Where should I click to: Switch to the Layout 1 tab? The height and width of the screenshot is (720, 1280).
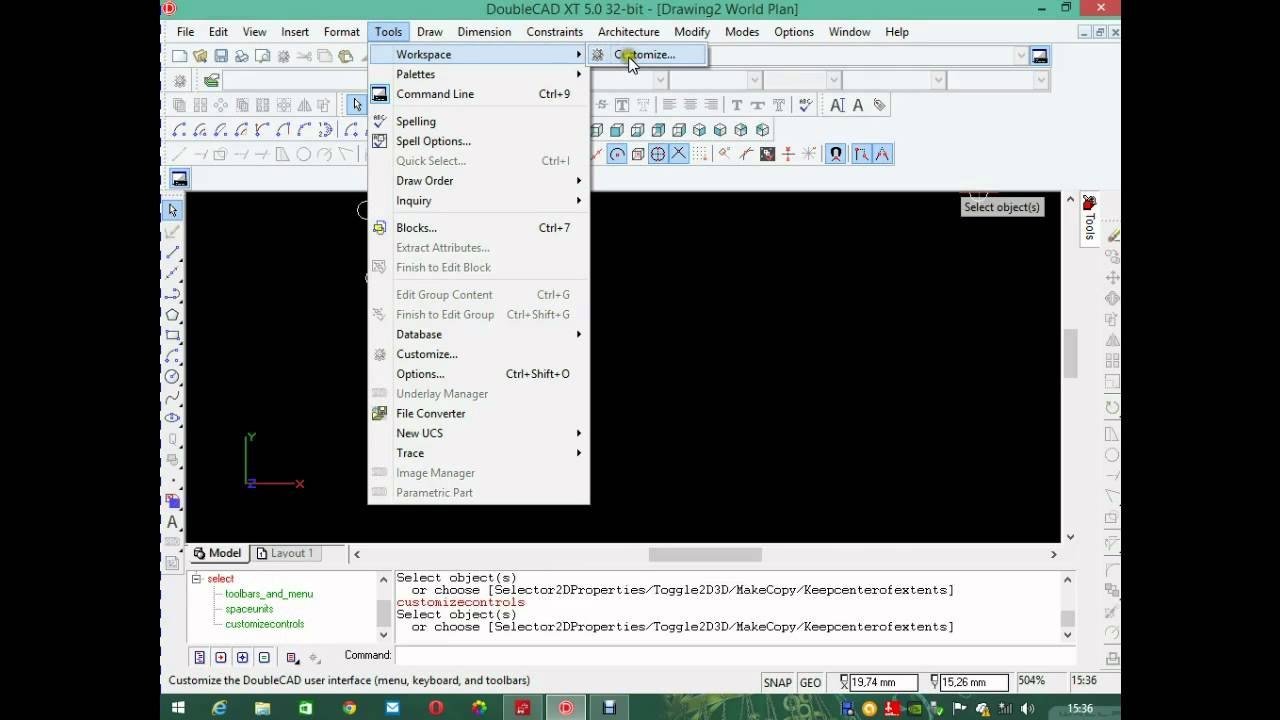click(285, 553)
